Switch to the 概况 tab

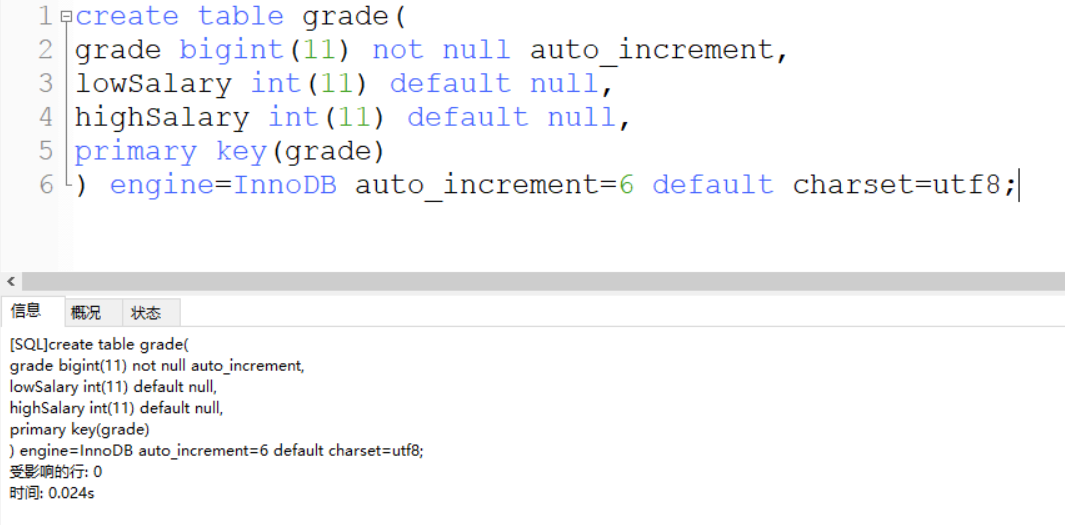(x=86, y=312)
